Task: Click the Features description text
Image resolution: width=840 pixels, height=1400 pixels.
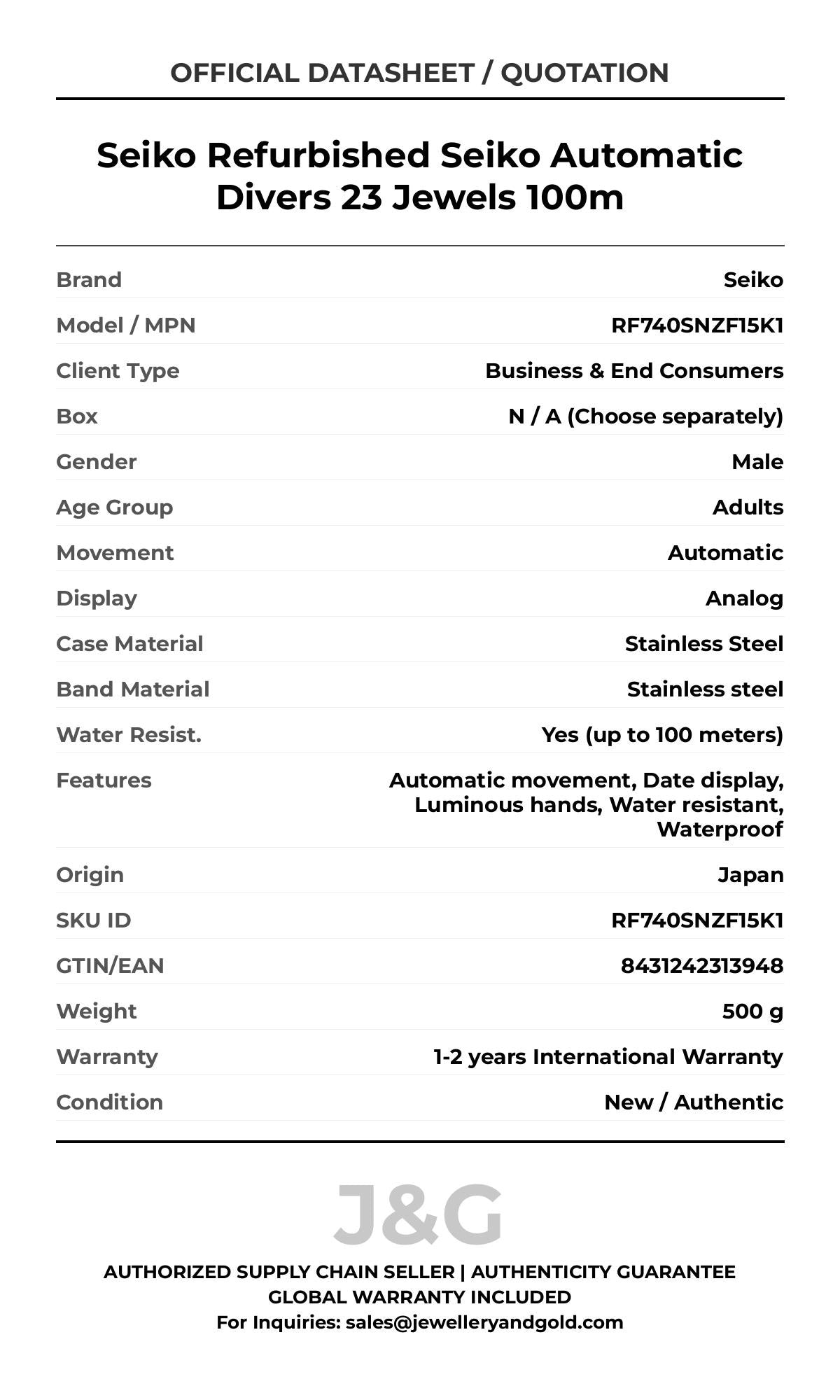Action: pyautogui.click(x=587, y=805)
